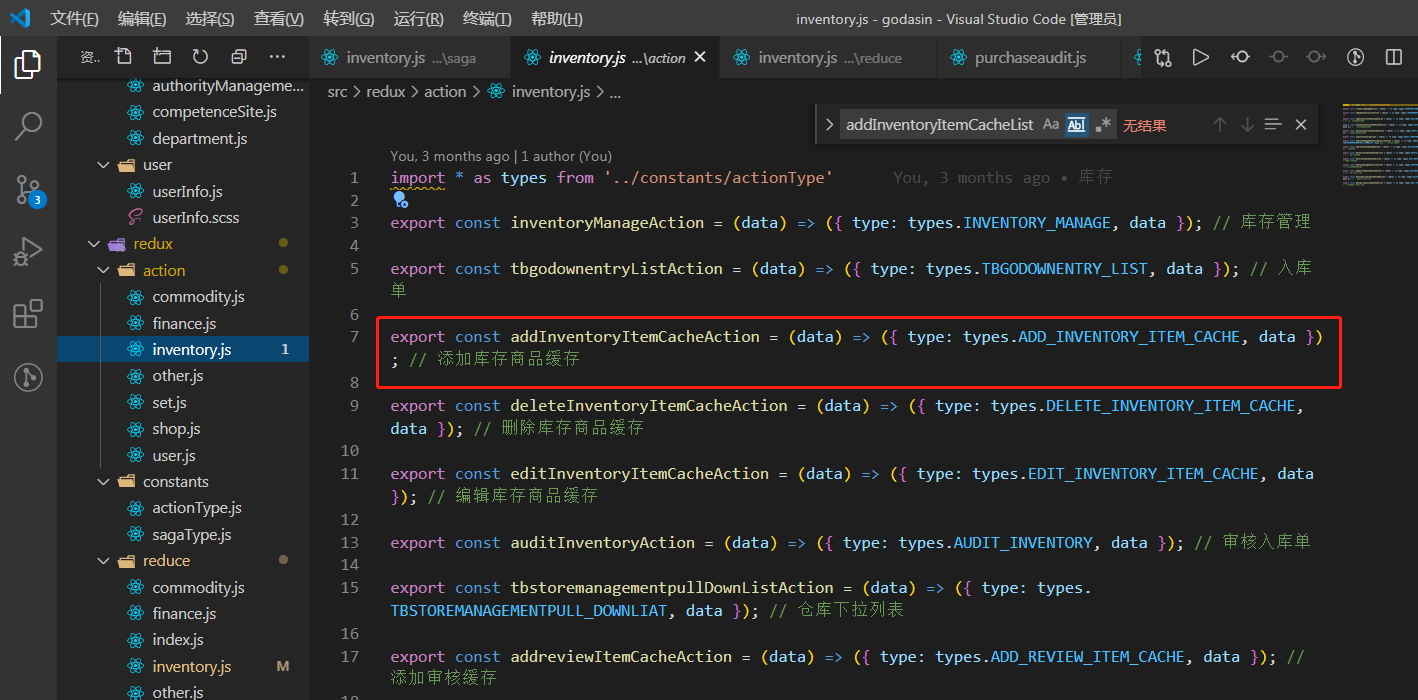The height and width of the screenshot is (700, 1418).
Task: Open the Search view in activity bar
Action: coord(28,126)
